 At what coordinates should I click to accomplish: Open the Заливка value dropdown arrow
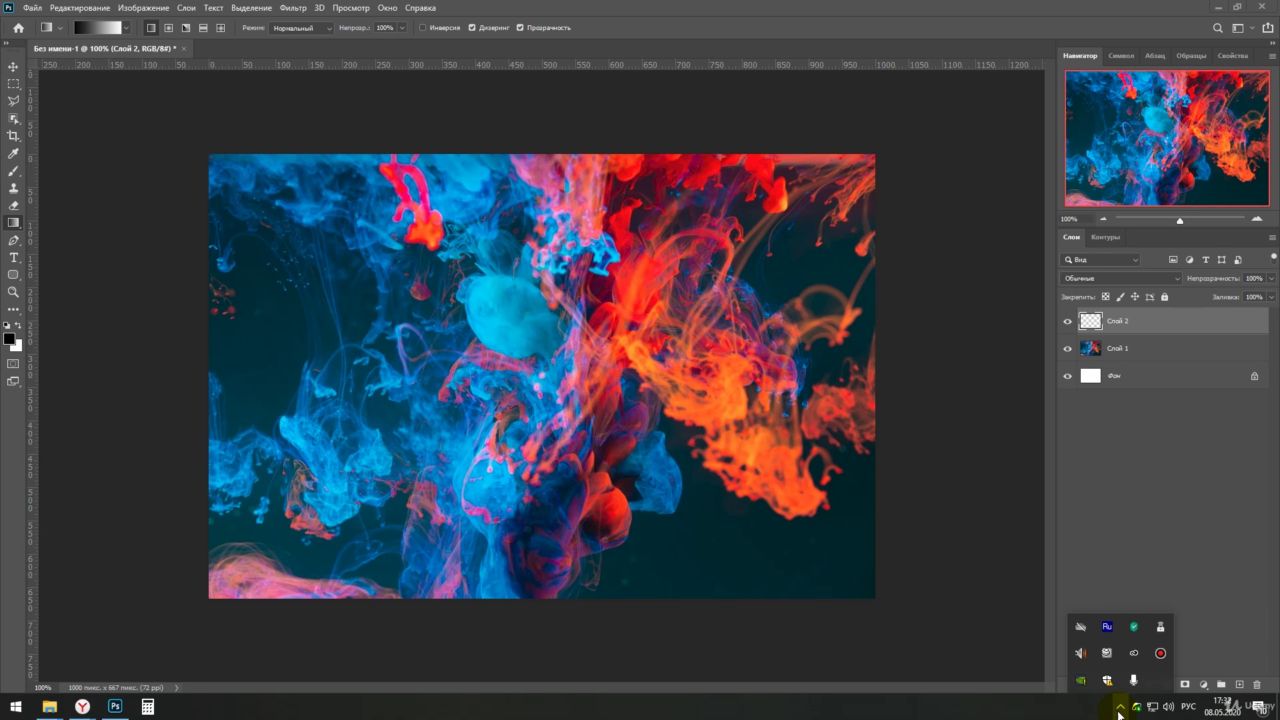1271,297
